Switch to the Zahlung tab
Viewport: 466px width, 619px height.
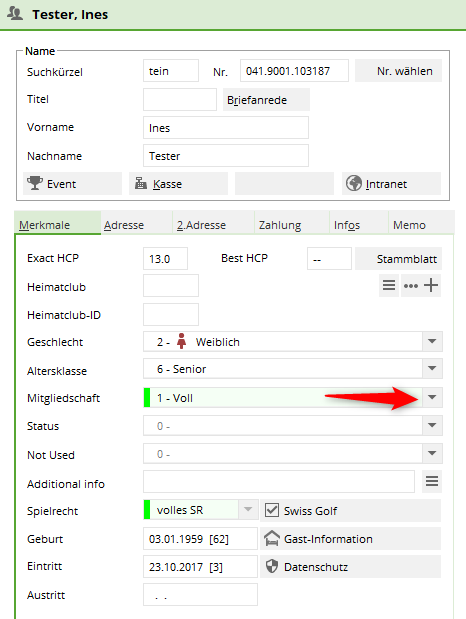[x=280, y=225]
